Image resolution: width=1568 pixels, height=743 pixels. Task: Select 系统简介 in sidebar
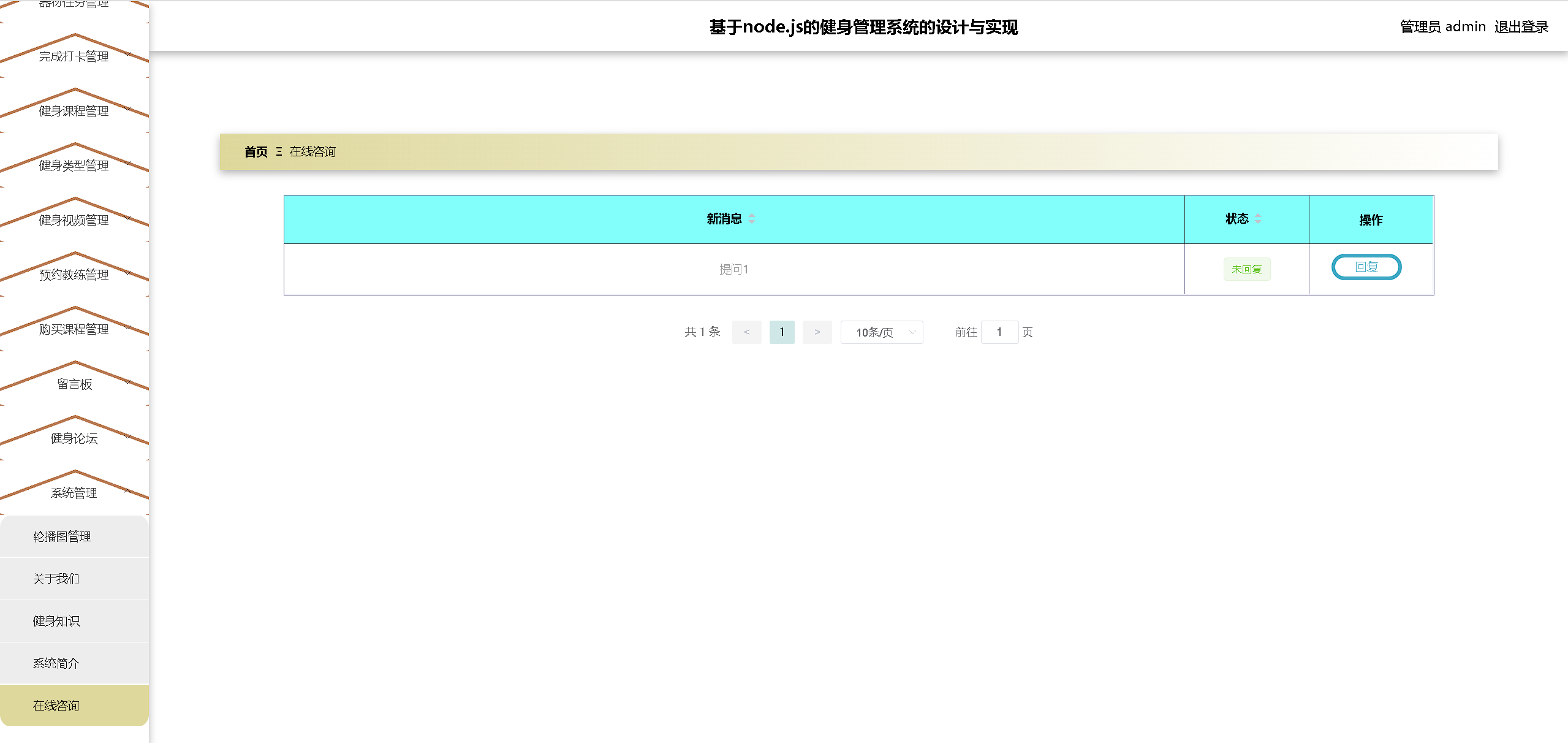click(56, 664)
